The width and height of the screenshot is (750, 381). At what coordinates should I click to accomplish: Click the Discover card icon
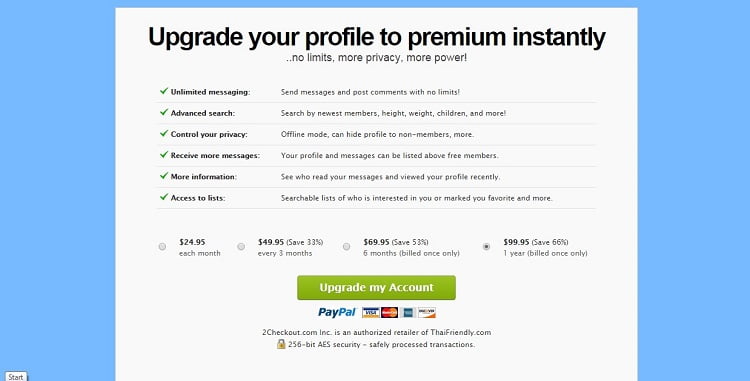[427, 313]
